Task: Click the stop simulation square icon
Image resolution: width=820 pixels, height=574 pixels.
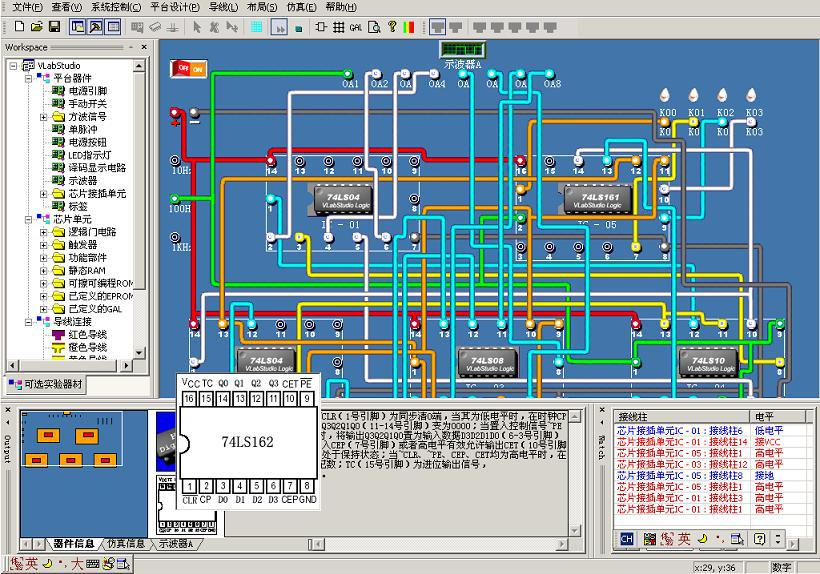Action: pos(299,28)
